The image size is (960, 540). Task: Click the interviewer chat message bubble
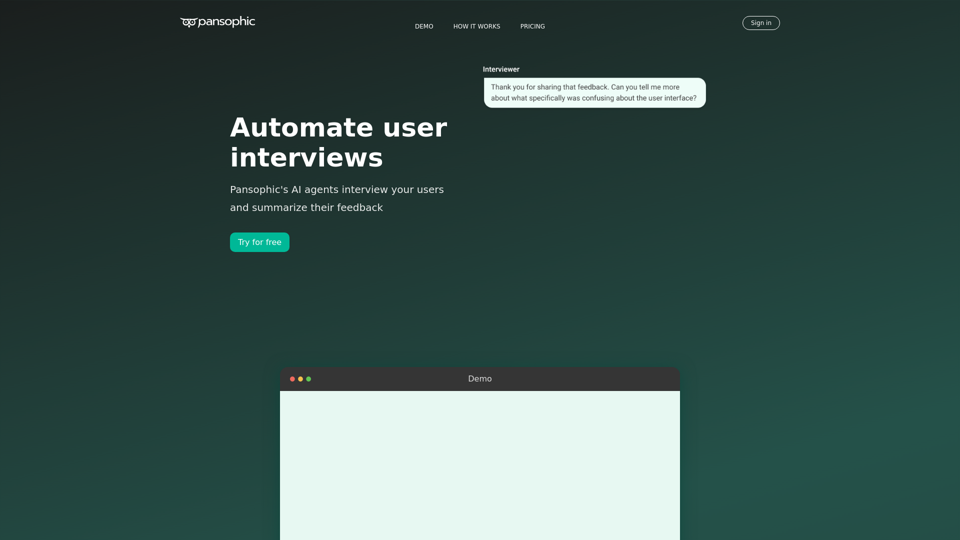point(594,92)
